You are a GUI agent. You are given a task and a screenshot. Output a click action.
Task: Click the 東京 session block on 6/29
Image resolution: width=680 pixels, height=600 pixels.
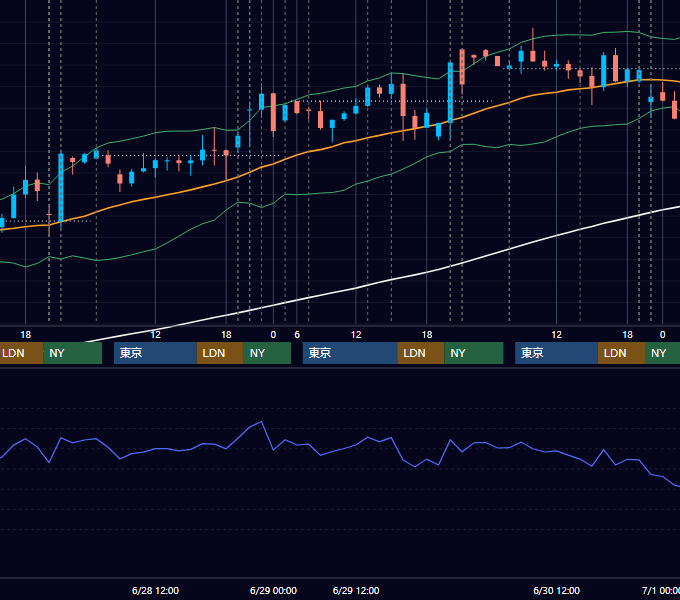coord(350,353)
